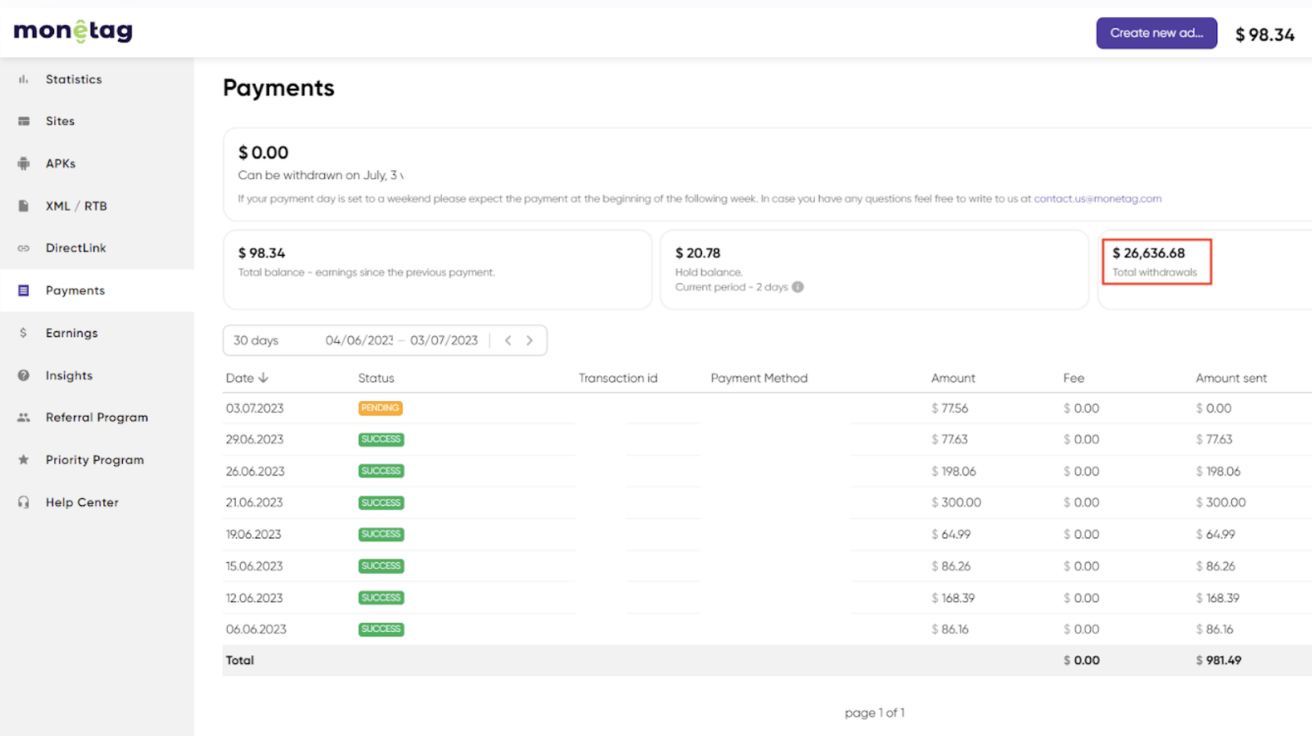Click the APKs Android icon
The width and height of the screenshot is (1312, 736).
coord(23,164)
